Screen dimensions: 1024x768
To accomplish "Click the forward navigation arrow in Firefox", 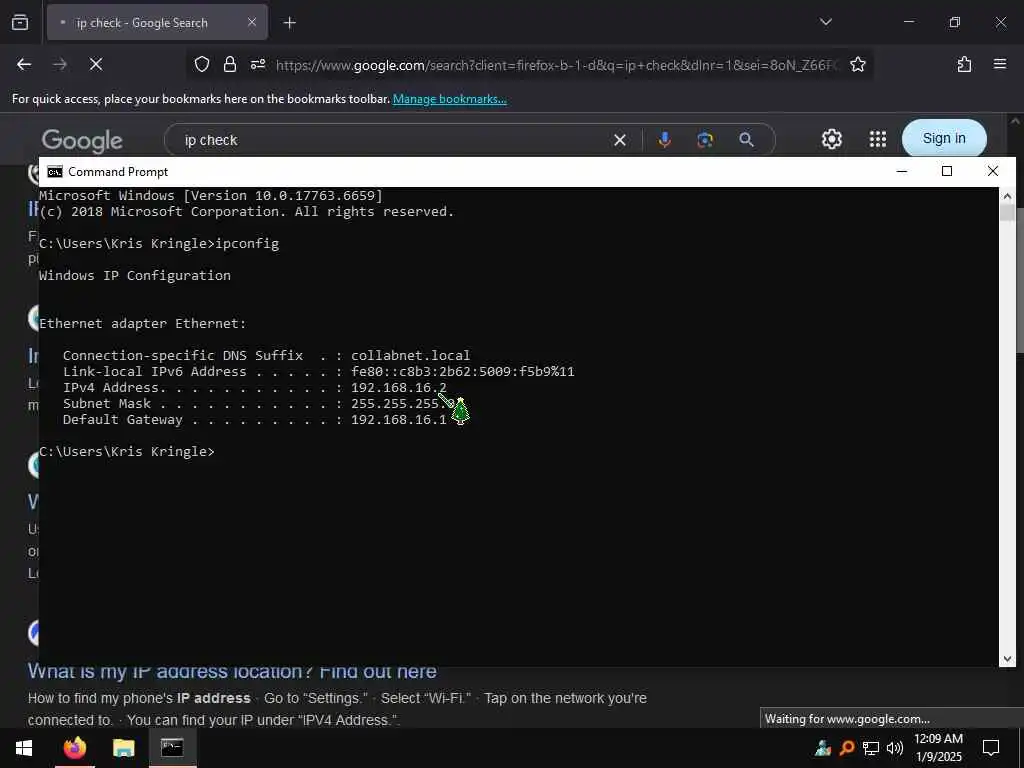I will coord(60,64).
